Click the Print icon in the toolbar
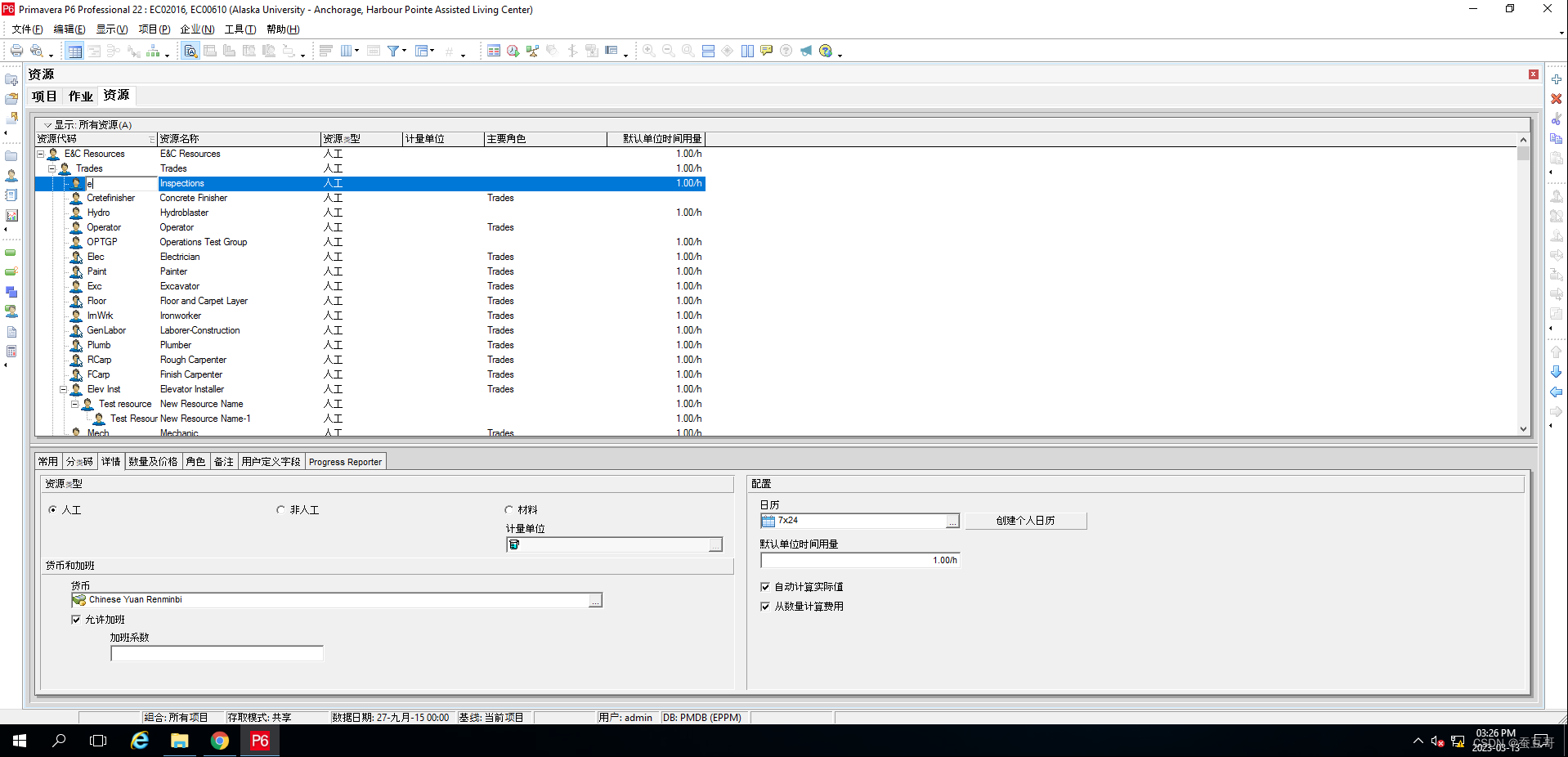 [x=16, y=51]
